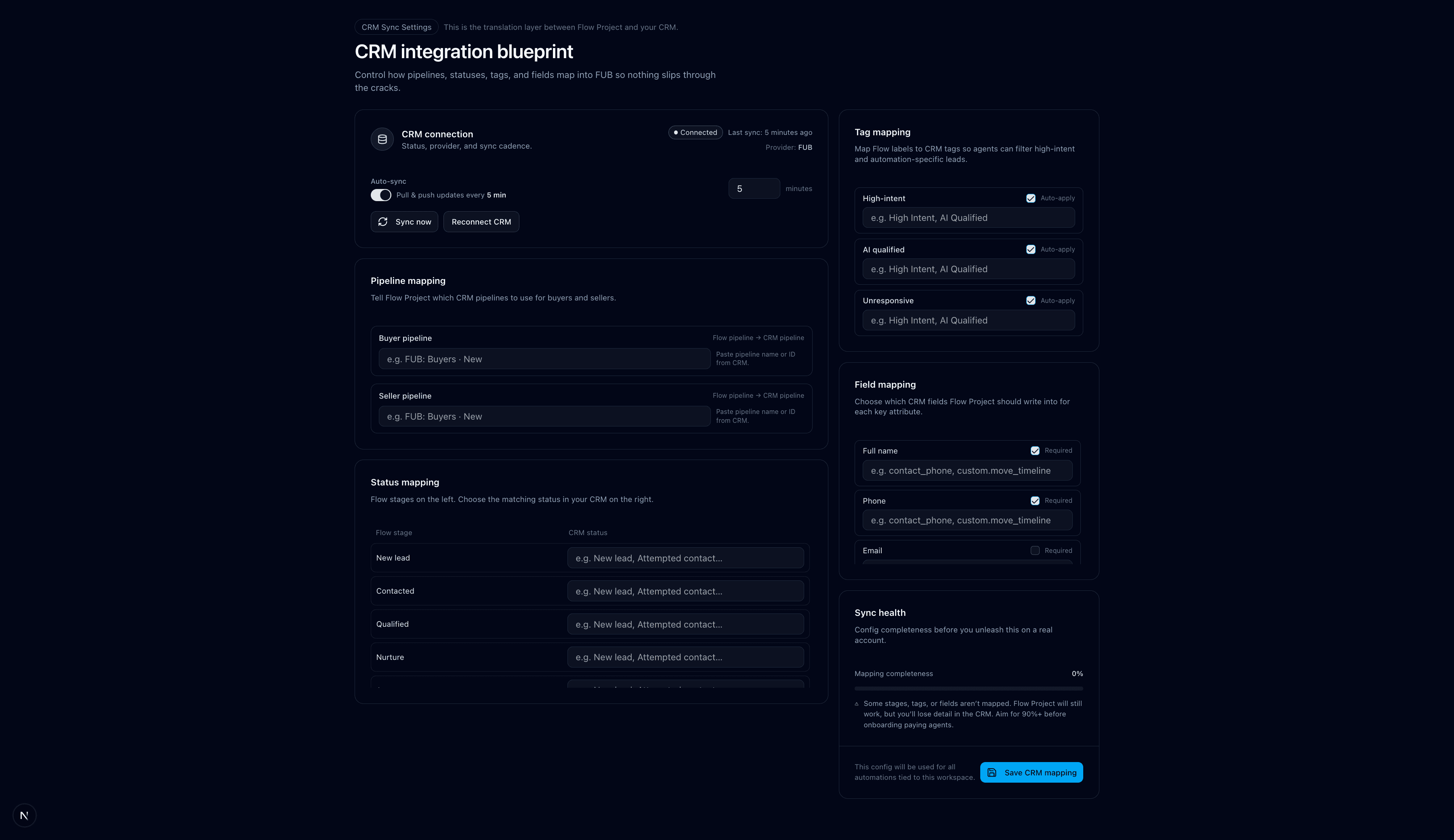Click the Connected status indicator dot
Screen dimensions: 1454x840
pyautogui.click(x=676, y=132)
